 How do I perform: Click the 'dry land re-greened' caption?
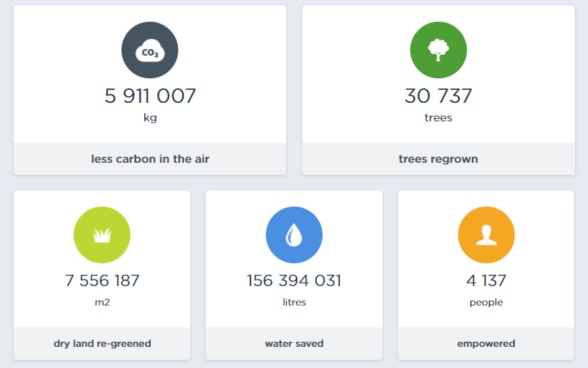(x=102, y=344)
